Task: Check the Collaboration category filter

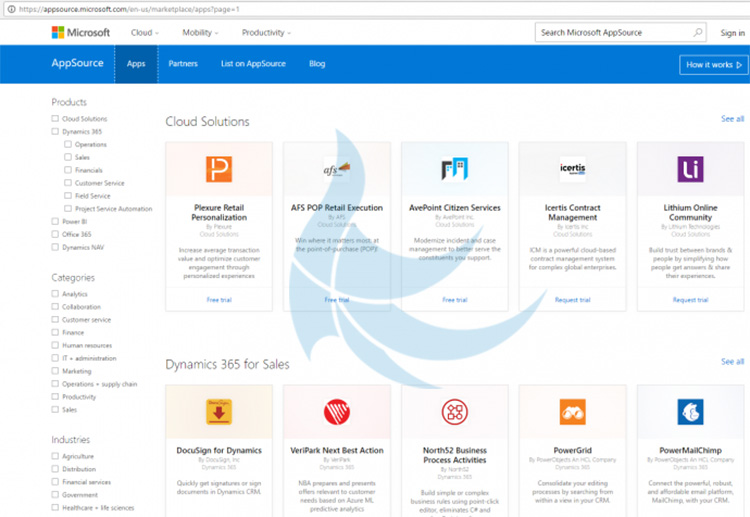Action: [x=55, y=307]
